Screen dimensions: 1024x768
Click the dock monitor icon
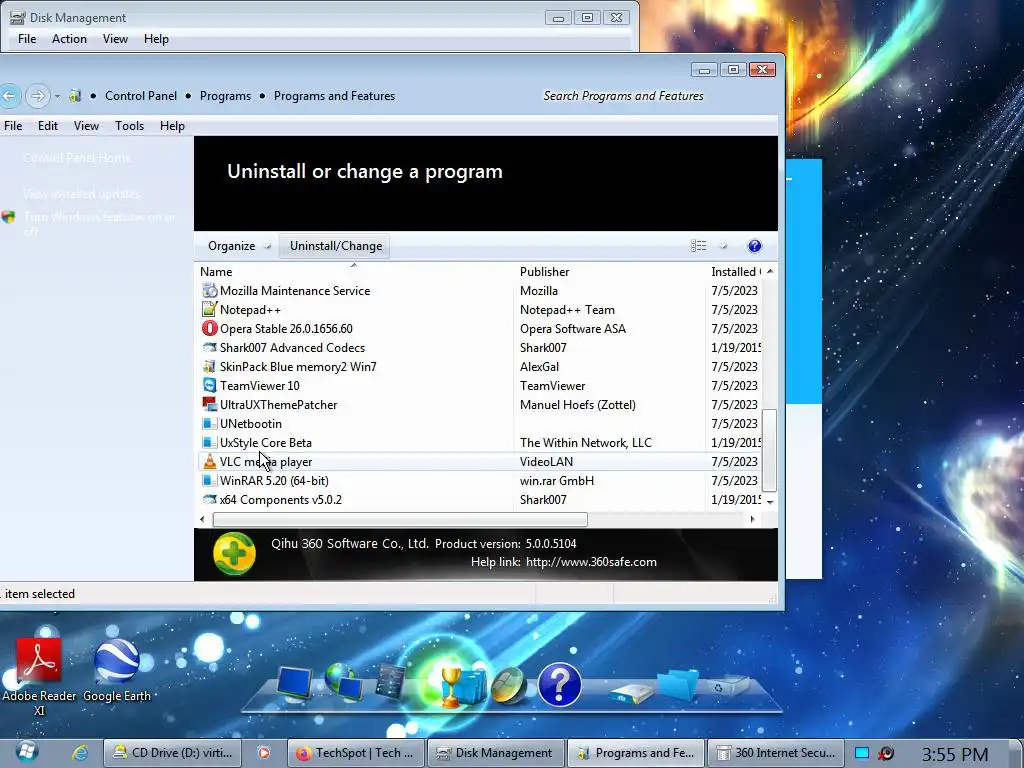tap(294, 683)
